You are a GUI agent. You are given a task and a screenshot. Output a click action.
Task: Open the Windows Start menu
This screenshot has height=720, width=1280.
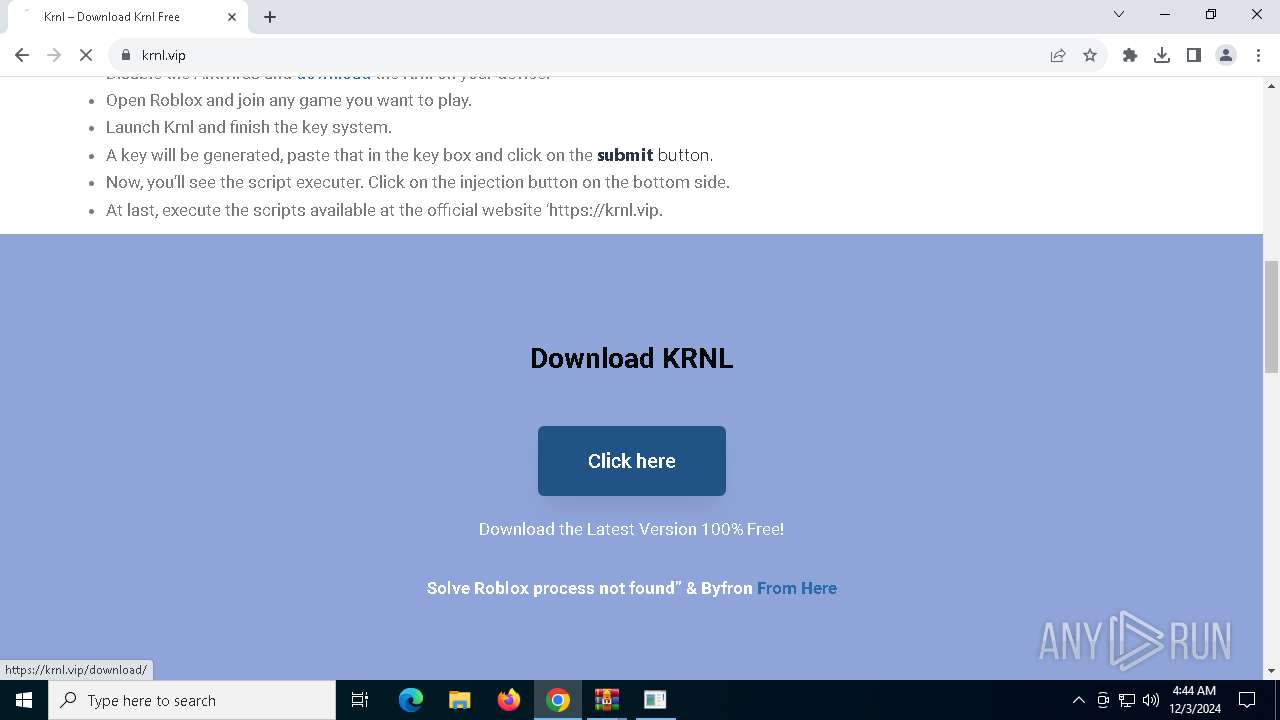(24, 700)
